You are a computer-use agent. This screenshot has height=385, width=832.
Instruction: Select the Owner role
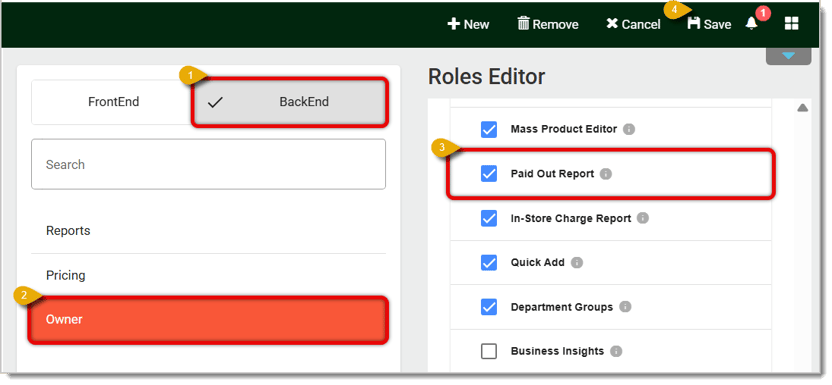[209, 320]
